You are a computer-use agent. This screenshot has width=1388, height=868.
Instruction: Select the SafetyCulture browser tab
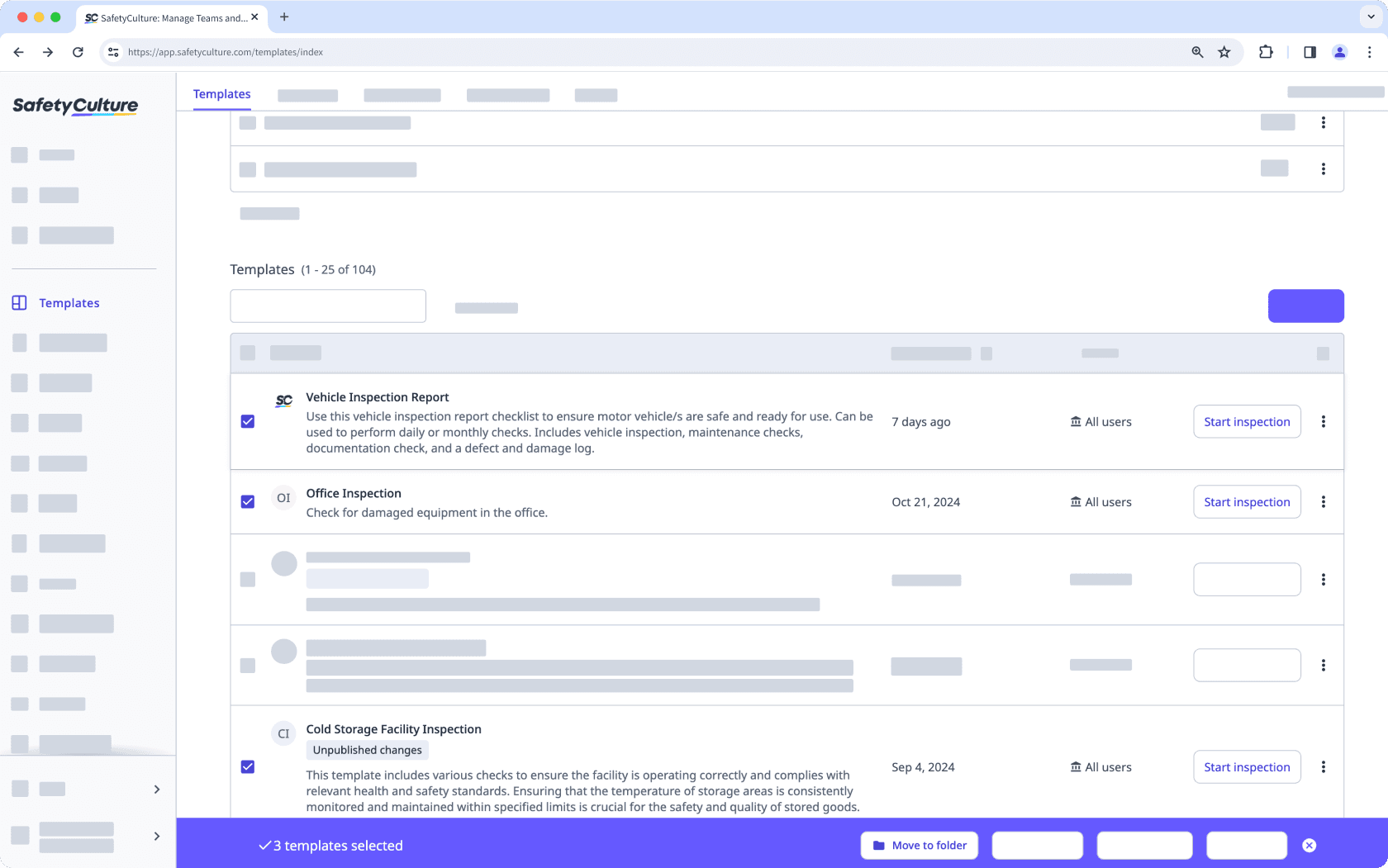(165, 17)
